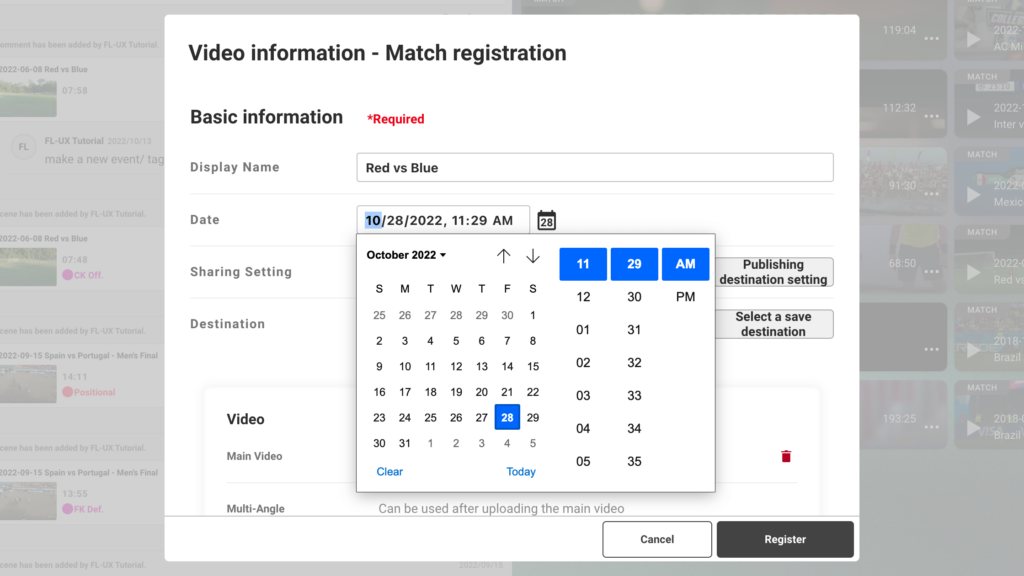Select hour 12 in time picker
This screenshot has width=1024, height=576.
click(583, 296)
